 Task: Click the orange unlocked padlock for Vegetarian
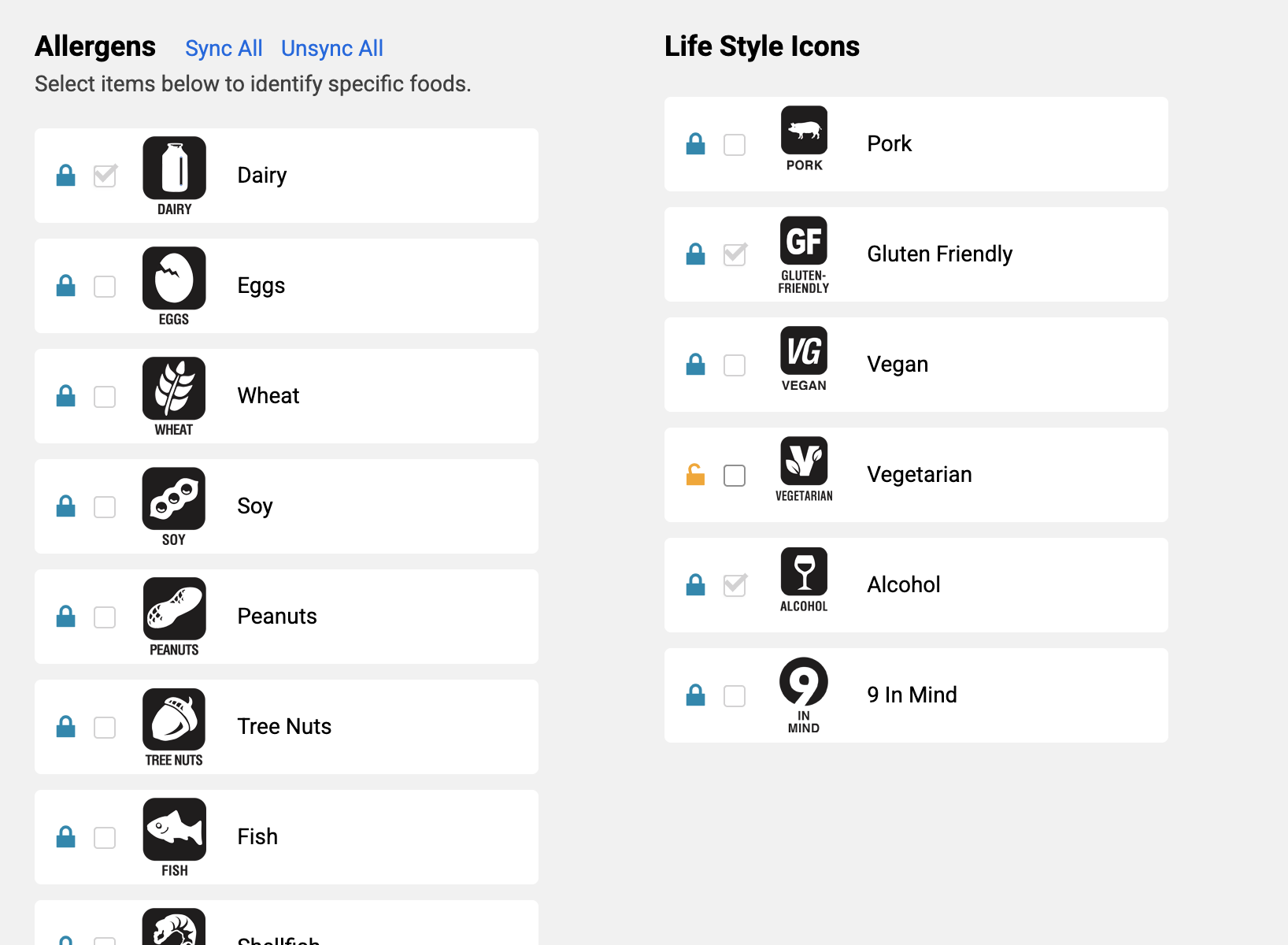[x=695, y=475]
